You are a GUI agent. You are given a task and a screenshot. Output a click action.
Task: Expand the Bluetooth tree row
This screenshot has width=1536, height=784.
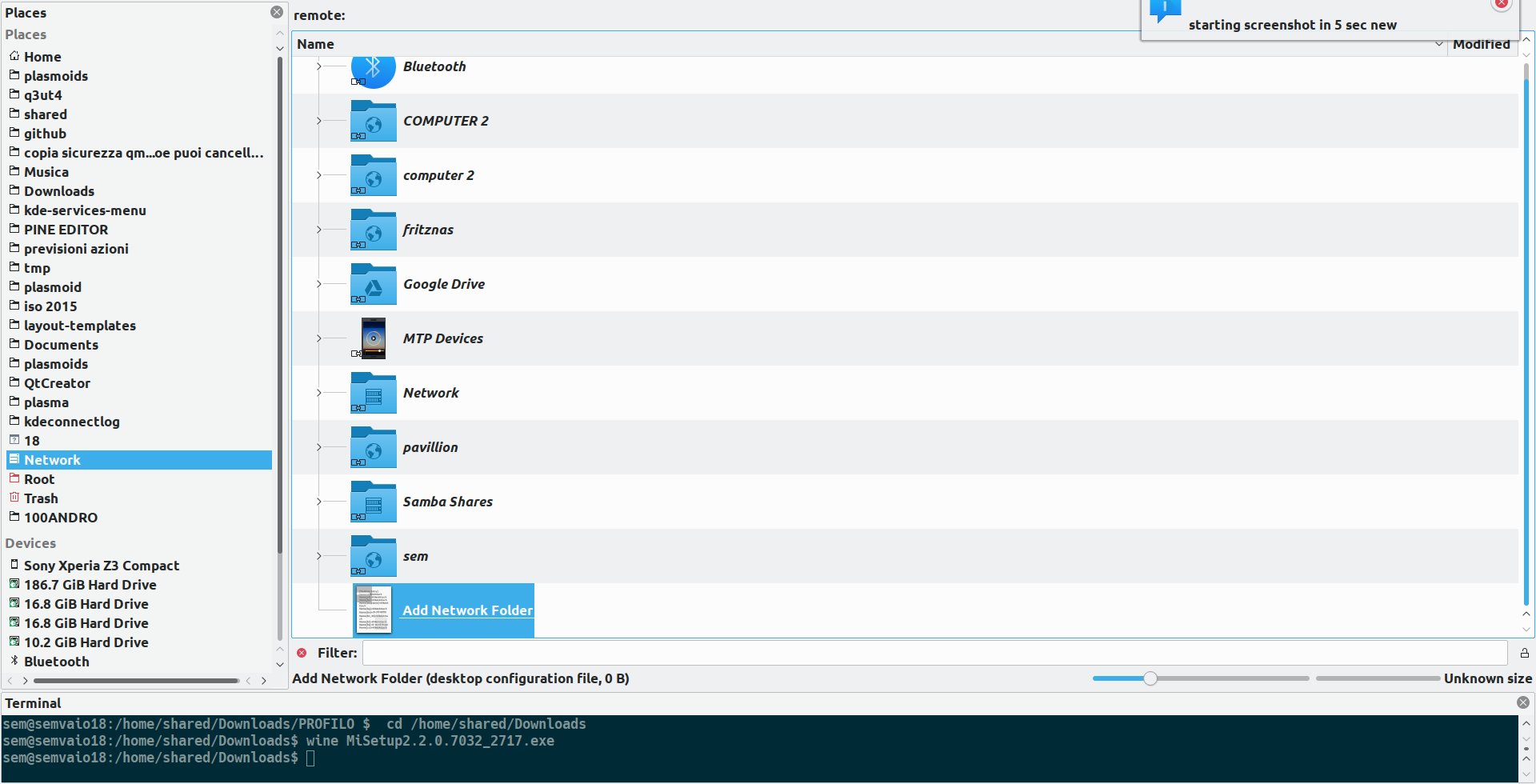click(318, 66)
